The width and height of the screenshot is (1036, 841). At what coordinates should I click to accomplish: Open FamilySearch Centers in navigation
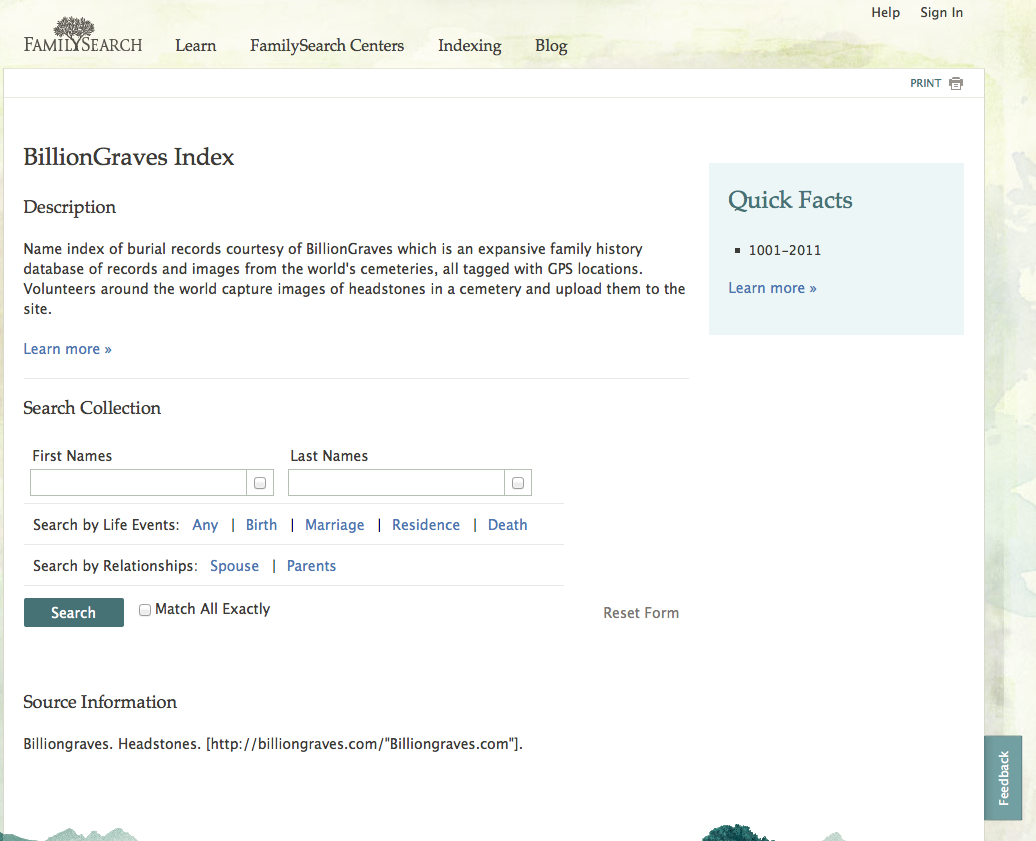(x=327, y=46)
